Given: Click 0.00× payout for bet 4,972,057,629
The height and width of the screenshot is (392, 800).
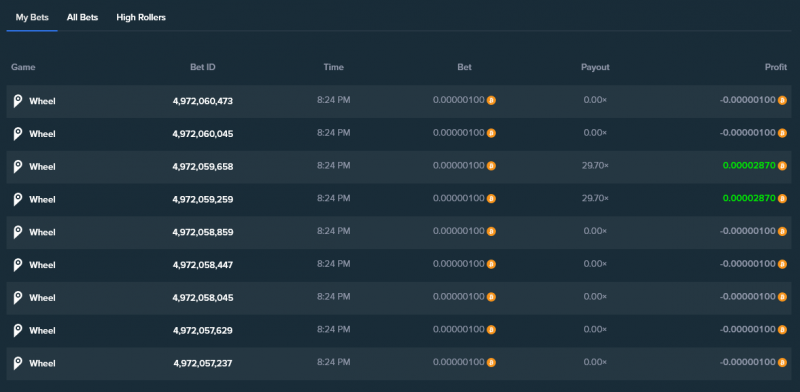Looking at the screenshot, I should pos(595,329).
